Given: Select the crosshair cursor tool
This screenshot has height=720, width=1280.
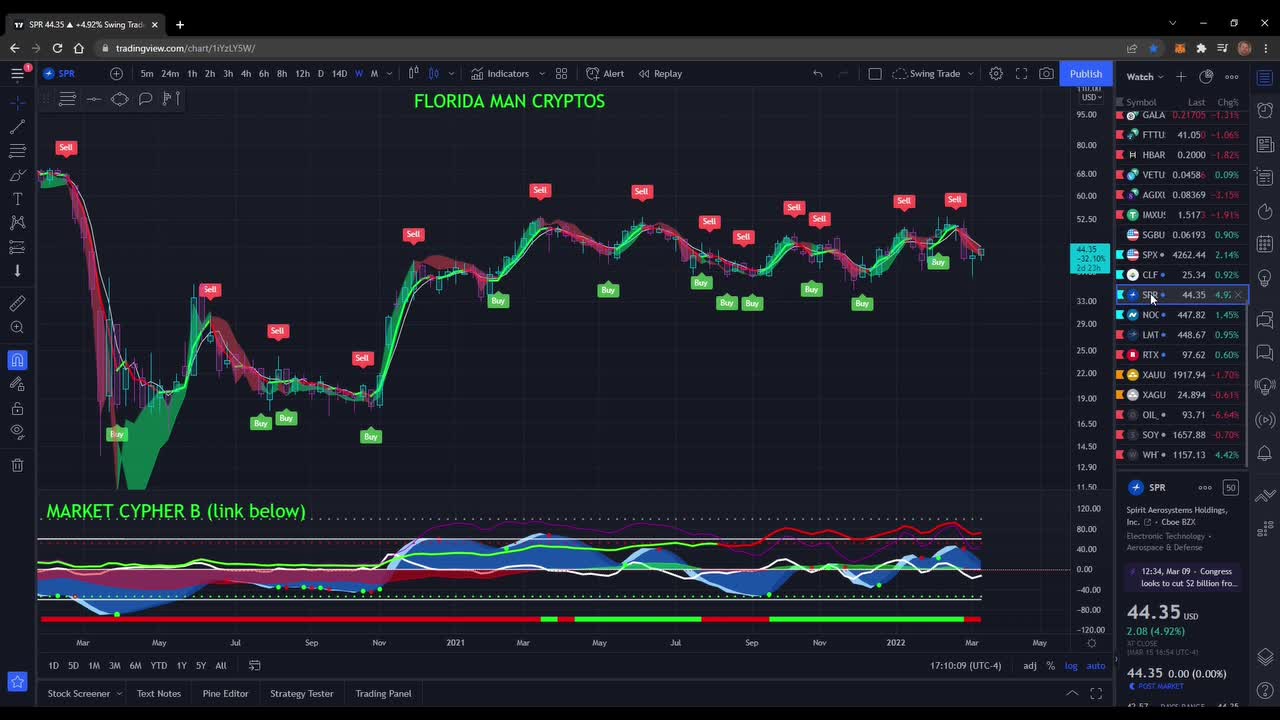Looking at the screenshot, I should click(x=17, y=103).
